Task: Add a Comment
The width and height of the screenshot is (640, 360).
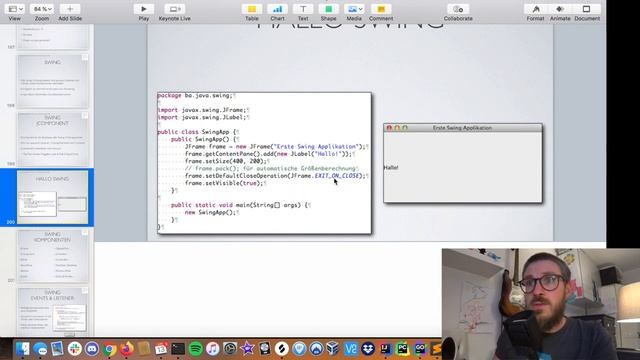Action: click(x=381, y=9)
